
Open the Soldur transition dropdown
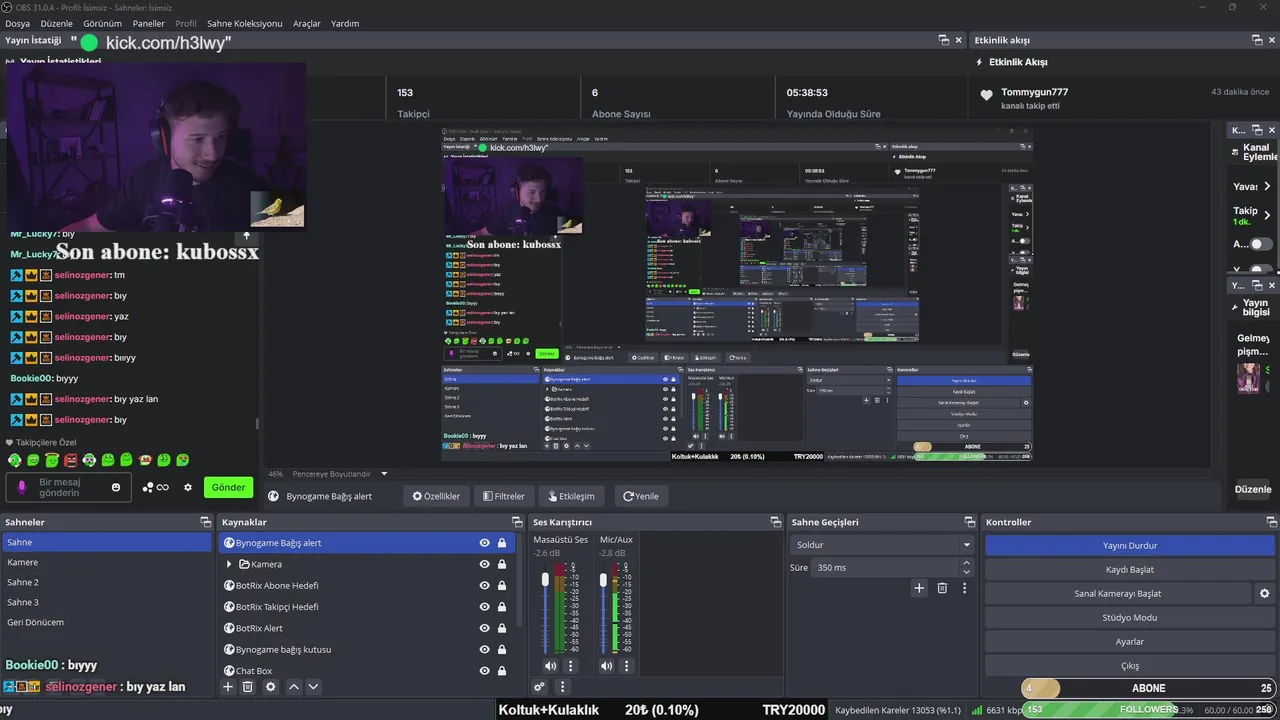882,545
